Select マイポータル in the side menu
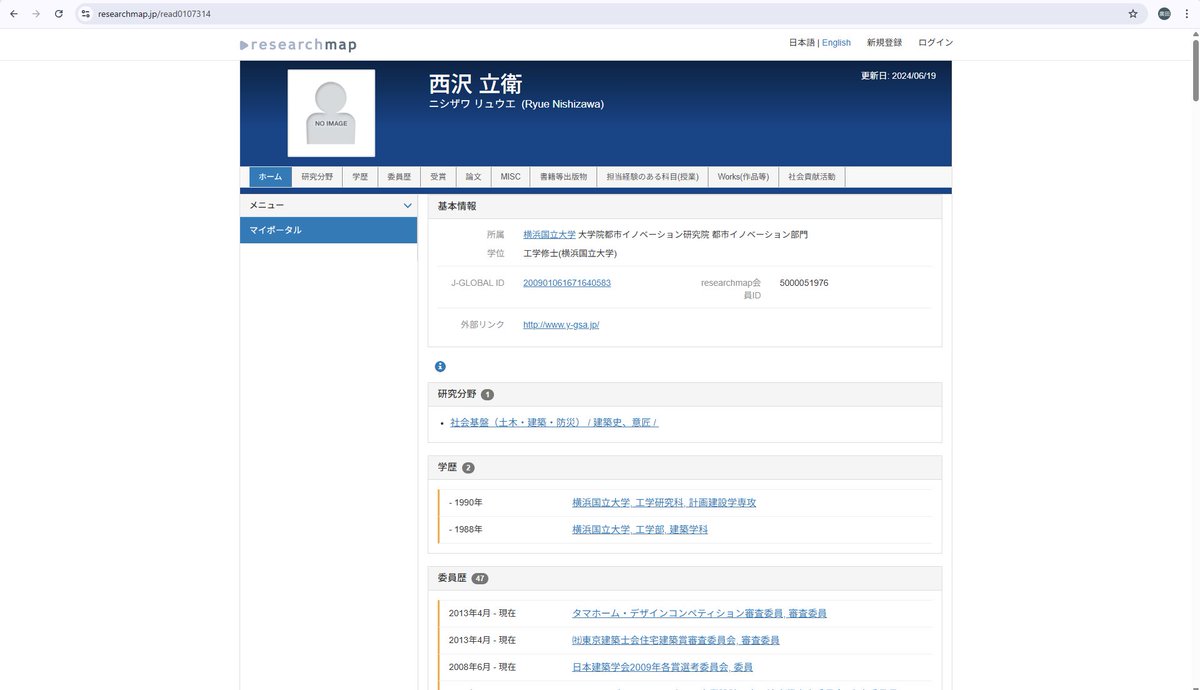 (x=328, y=230)
